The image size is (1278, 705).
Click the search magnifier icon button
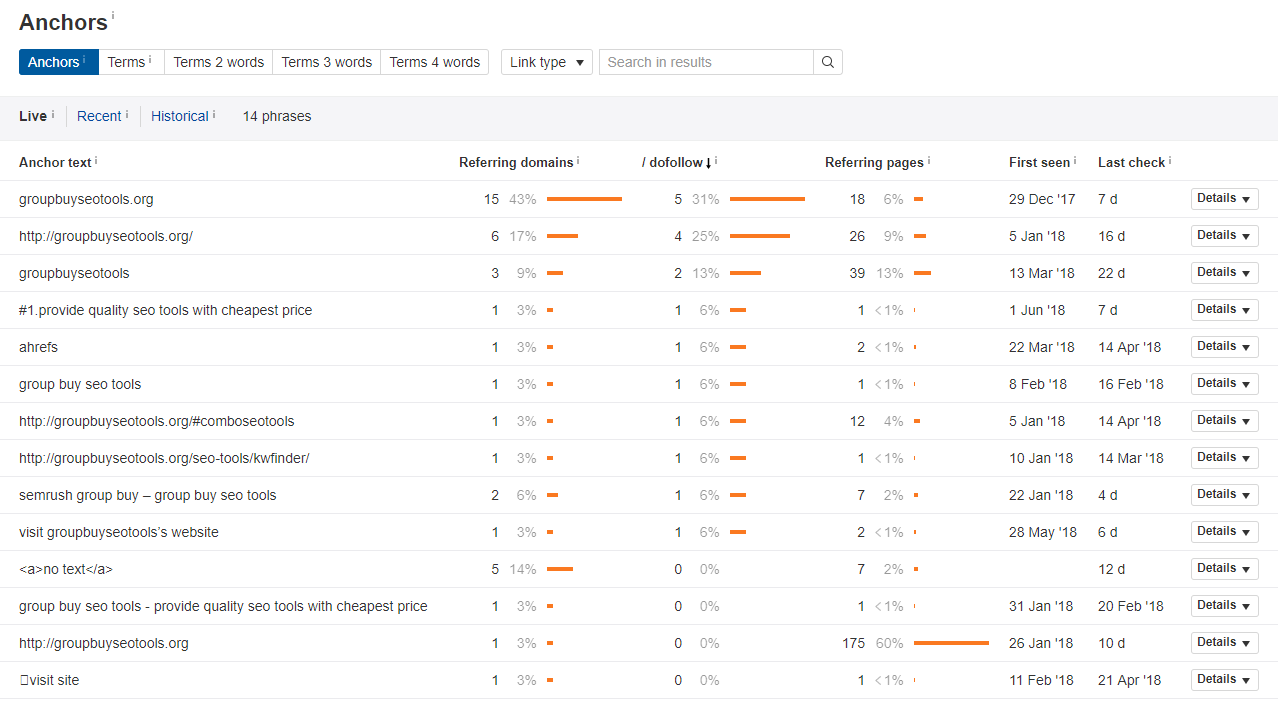tap(828, 62)
